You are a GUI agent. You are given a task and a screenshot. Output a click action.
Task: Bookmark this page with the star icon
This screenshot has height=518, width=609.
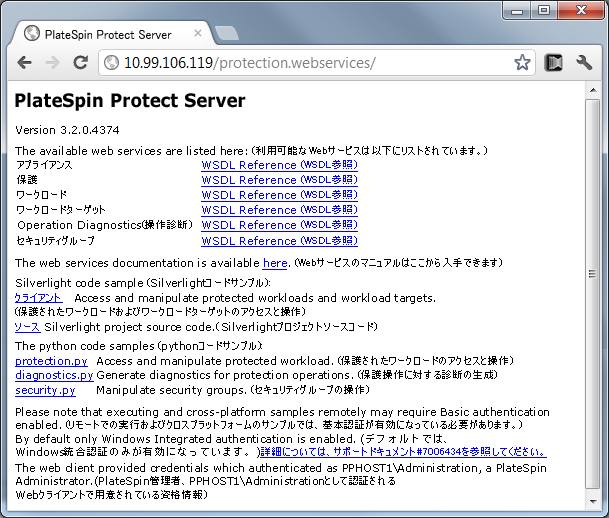click(x=522, y=63)
